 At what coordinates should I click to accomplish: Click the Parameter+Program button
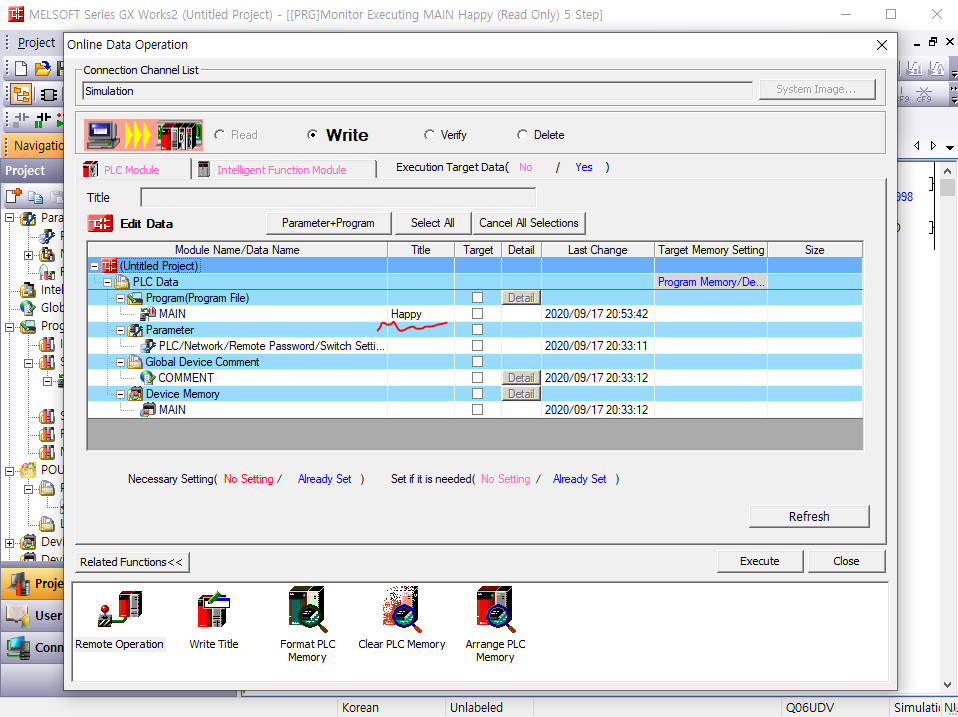pyautogui.click(x=329, y=224)
